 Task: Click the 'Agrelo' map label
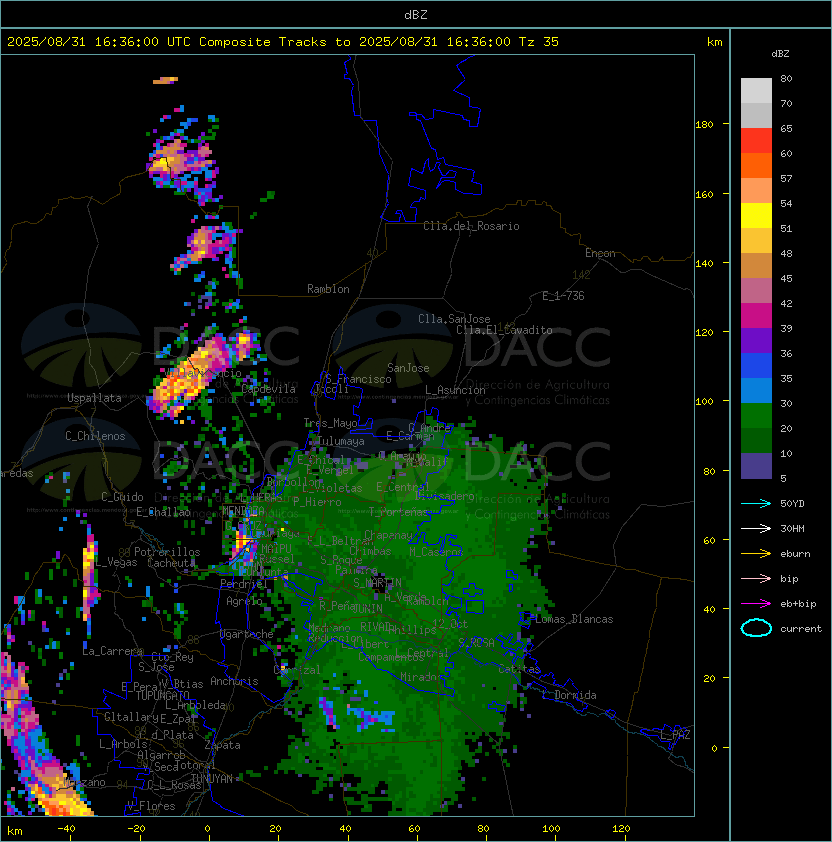pyautogui.click(x=244, y=601)
